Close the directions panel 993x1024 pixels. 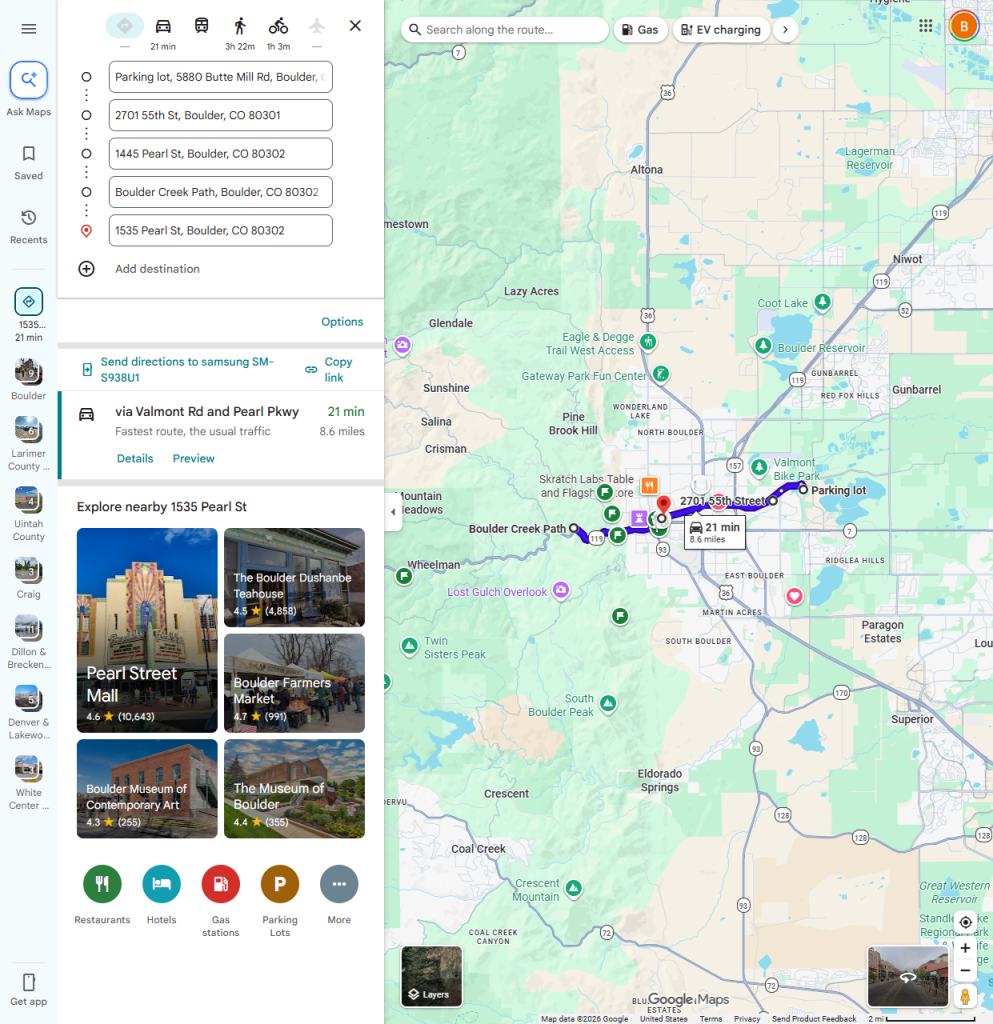(355, 26)
